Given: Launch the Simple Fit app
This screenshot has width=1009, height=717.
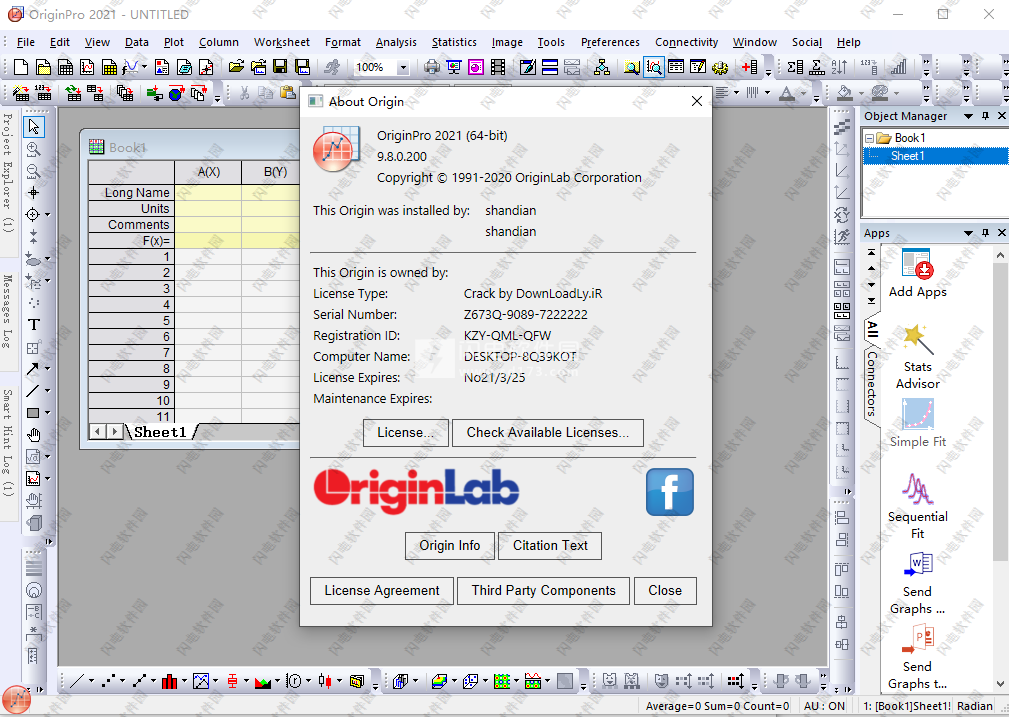Looking at the screenshot, I should pyautogui.click(x=918, y=424).
